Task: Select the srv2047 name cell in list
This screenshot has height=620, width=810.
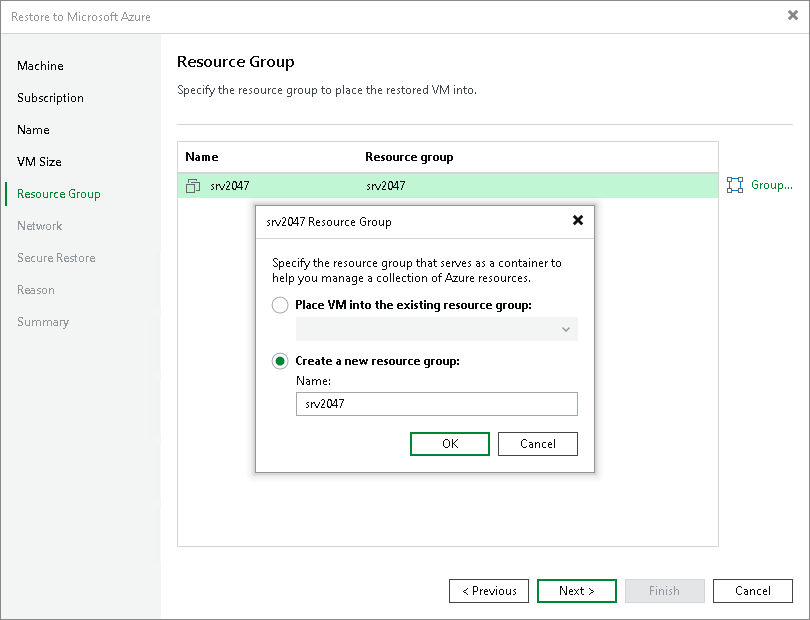Action: (x=229, y=185)
